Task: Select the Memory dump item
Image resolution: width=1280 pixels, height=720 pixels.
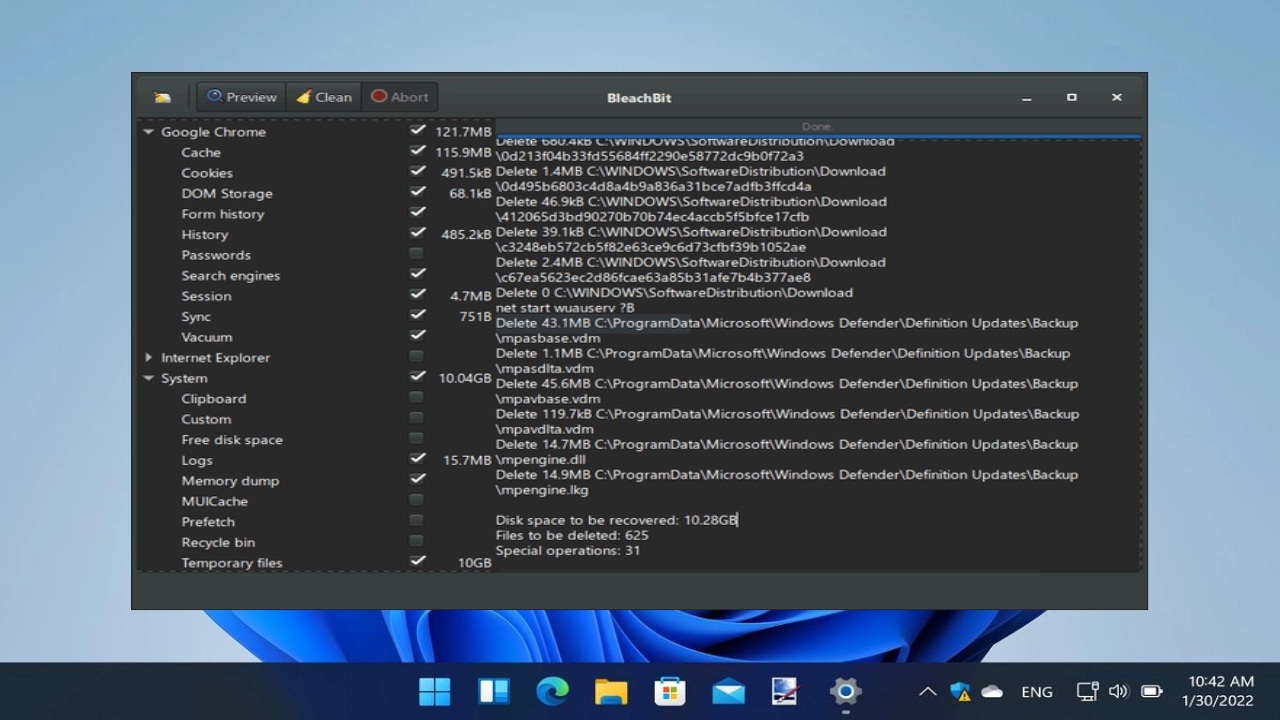Action: [x=230, y=481]
